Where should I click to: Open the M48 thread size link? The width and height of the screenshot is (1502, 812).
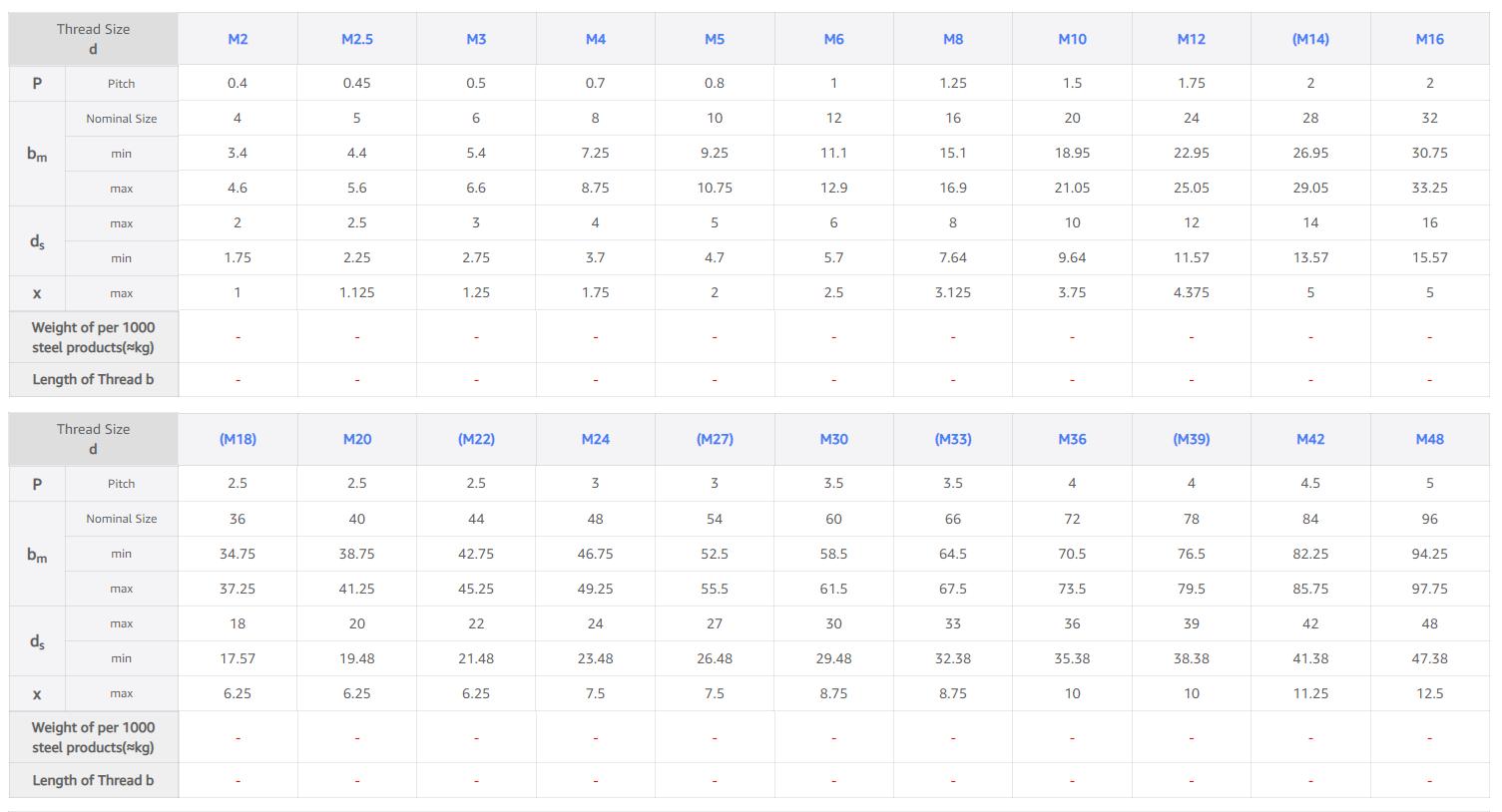coord(1429,439)
